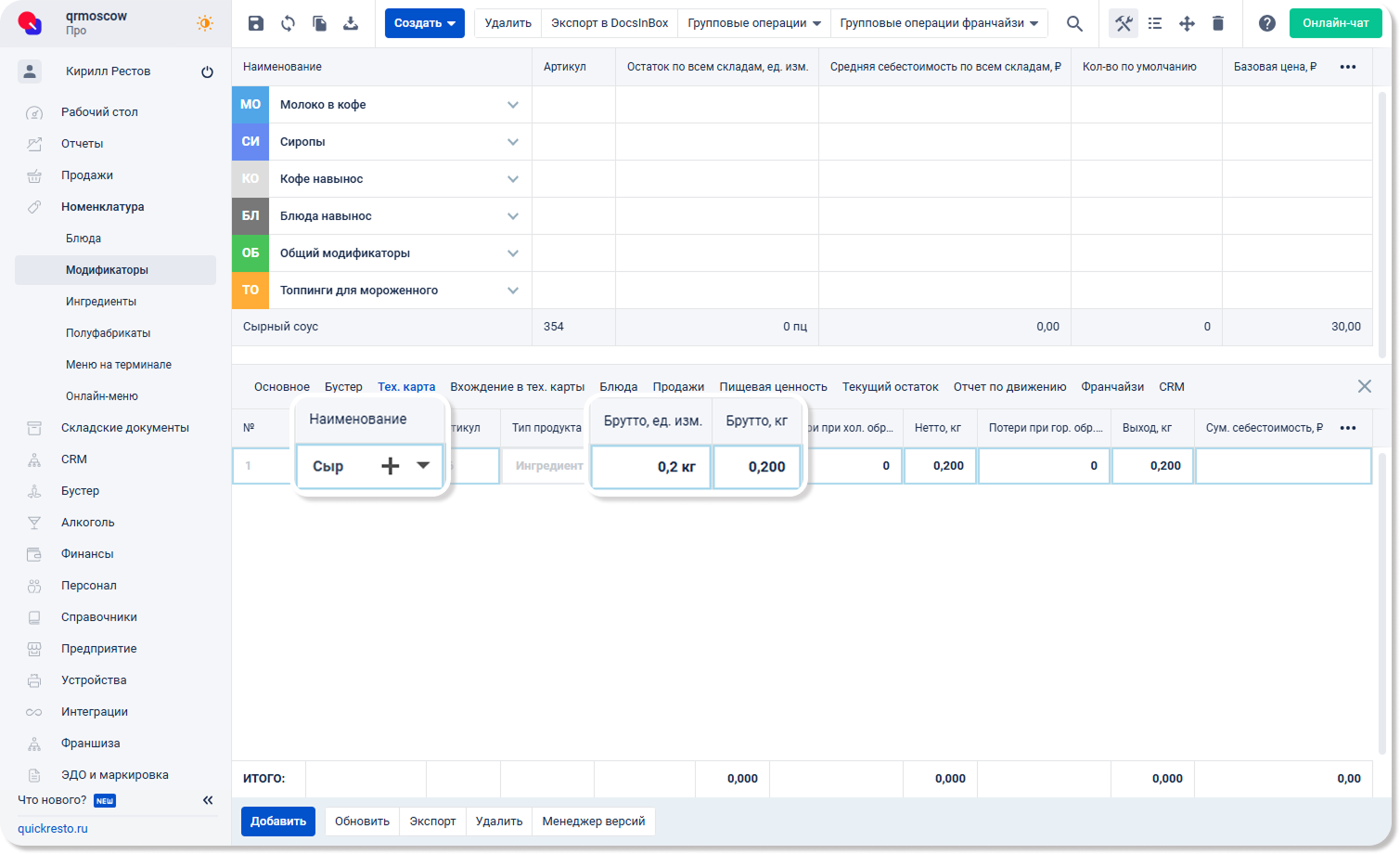
Task: Click the Удалить button in top toolbar
Action: point(508,23)
